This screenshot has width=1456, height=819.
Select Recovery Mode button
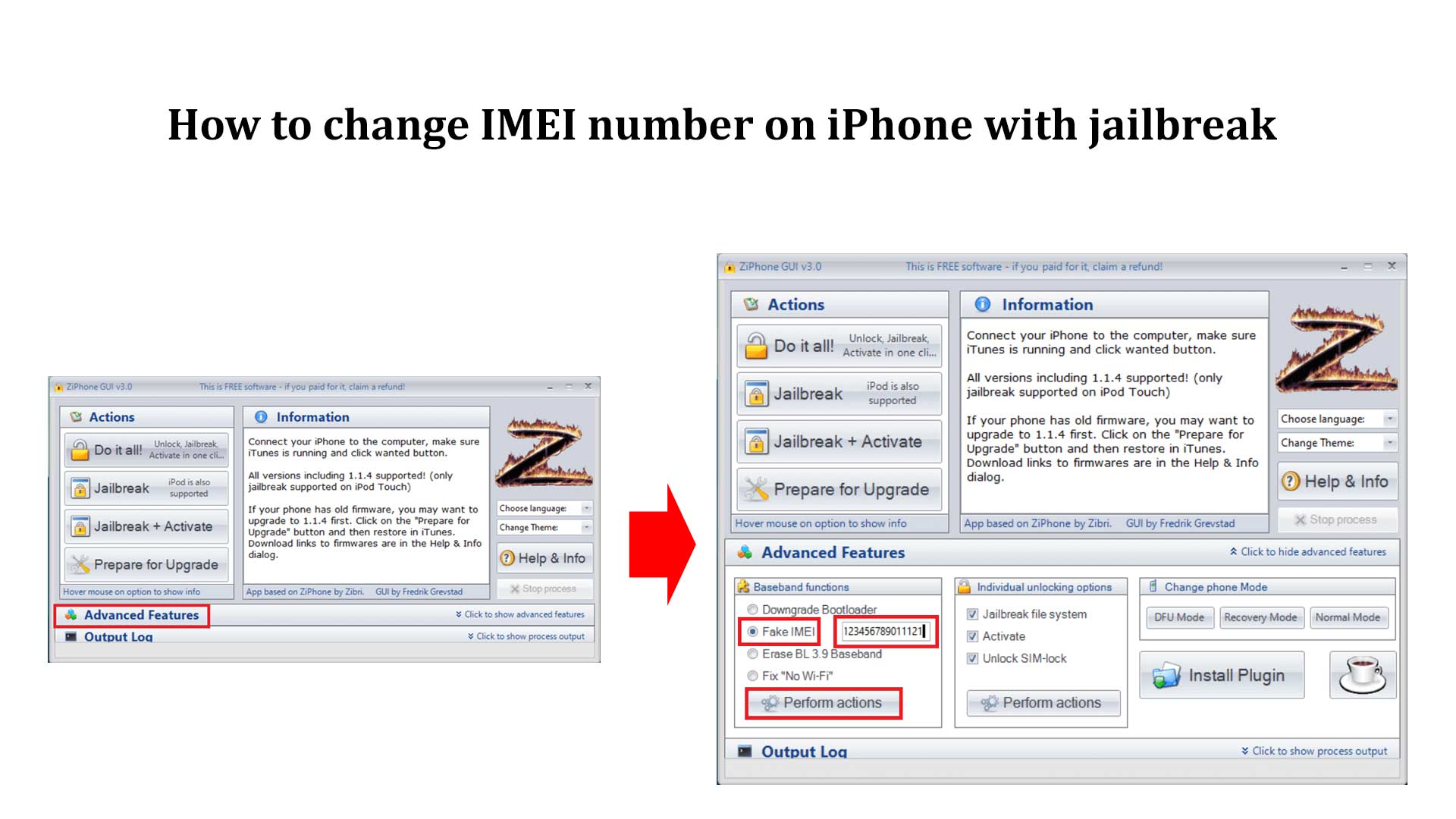pos(1262,617)
